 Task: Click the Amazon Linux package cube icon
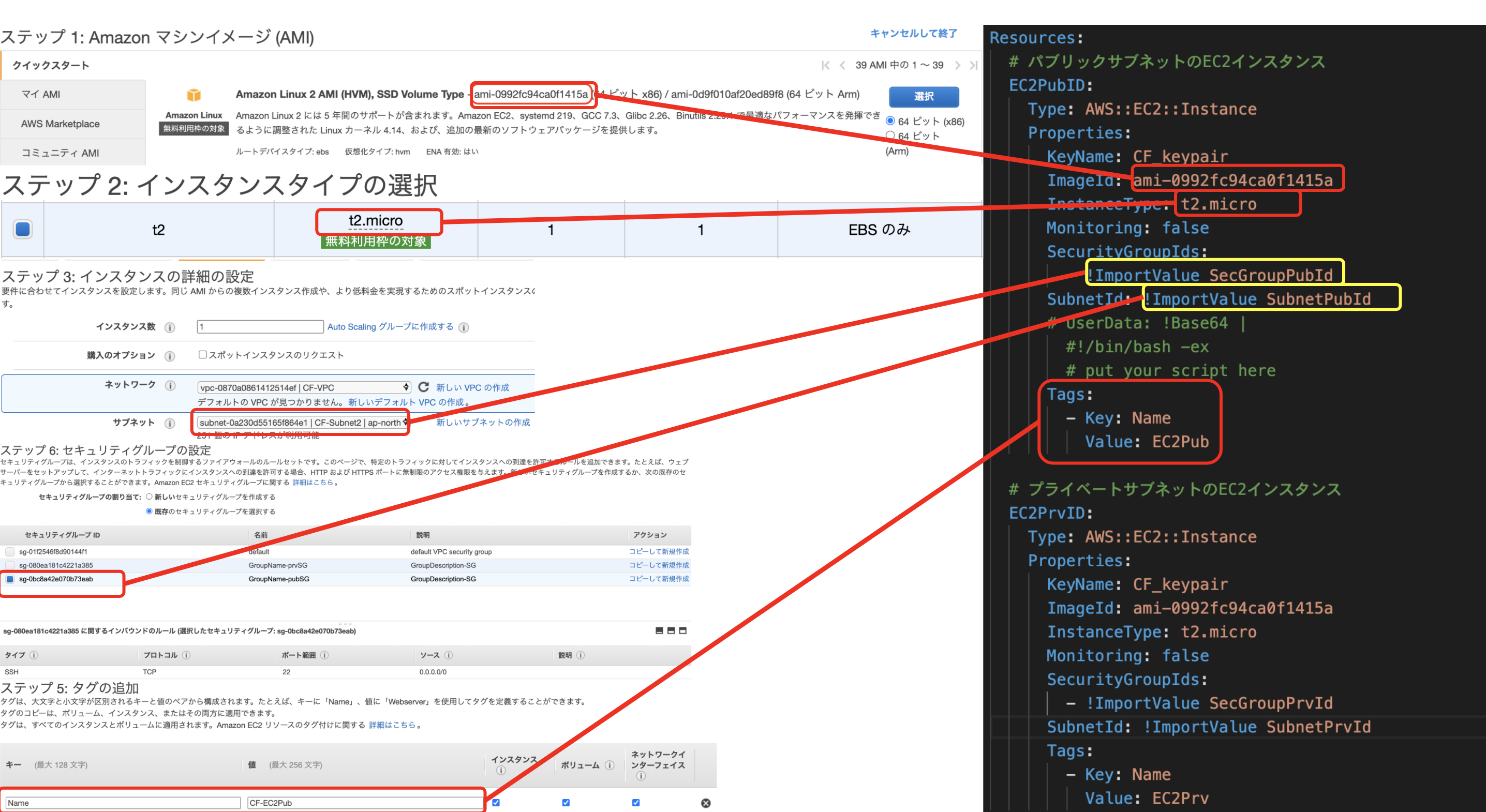[193, 94]
